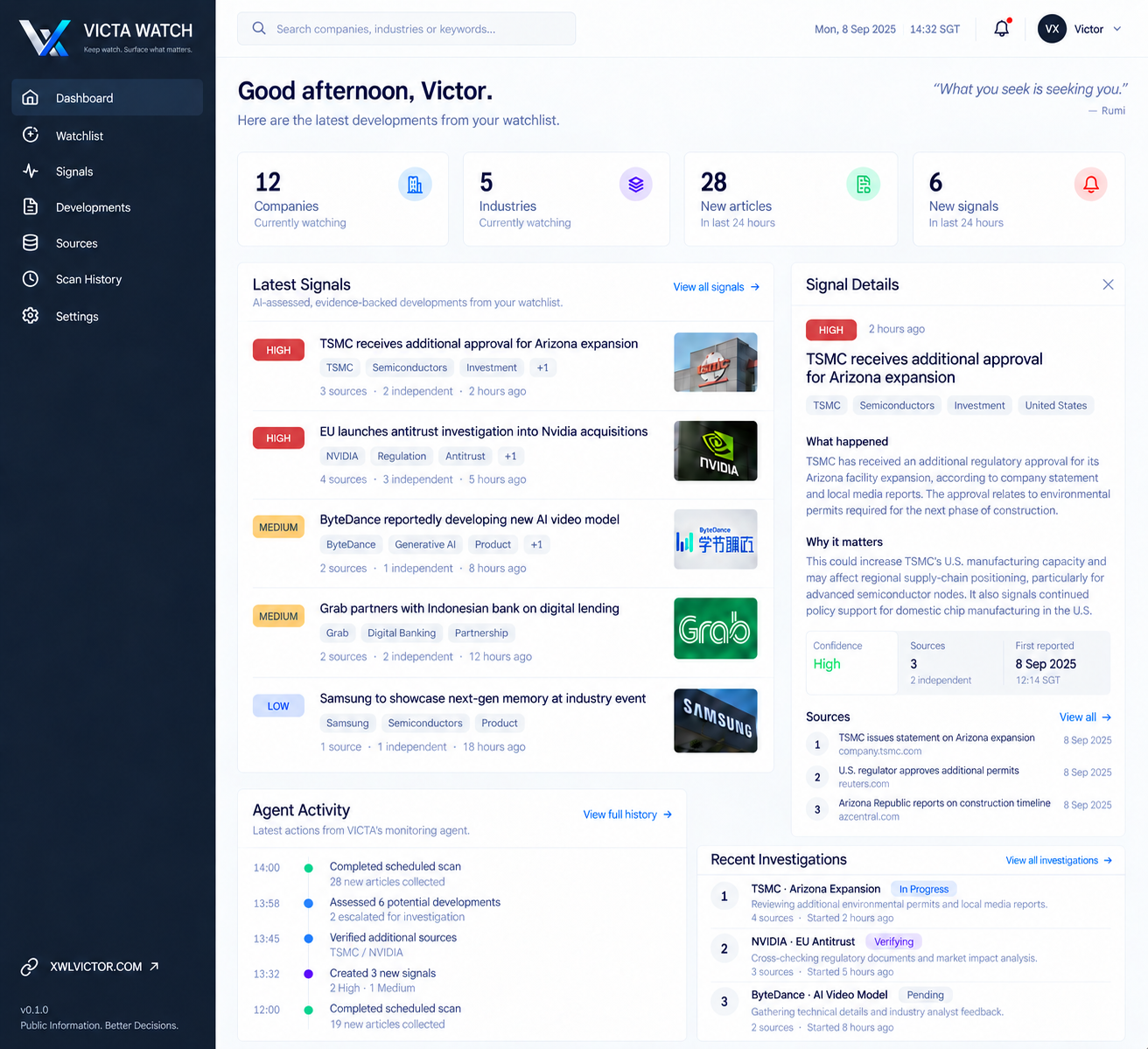Viewport: 1148px width, 1049px height.
Task: Click the +1 tag on TSMC signal
Action: [542, 367]
